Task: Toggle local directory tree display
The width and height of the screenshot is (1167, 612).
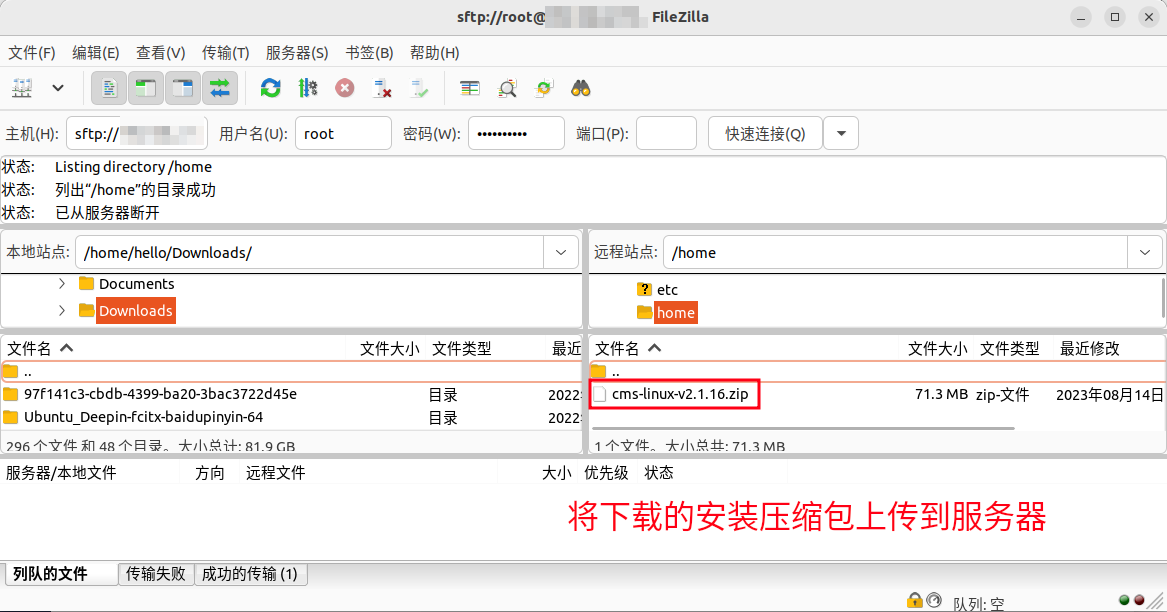Action: (x=146, y=89)
